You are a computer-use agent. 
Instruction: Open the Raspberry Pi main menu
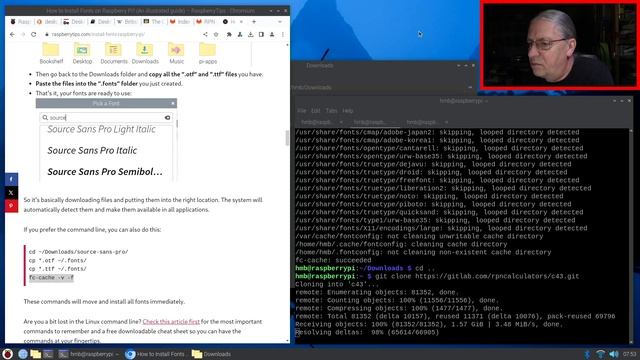(7, 354)
